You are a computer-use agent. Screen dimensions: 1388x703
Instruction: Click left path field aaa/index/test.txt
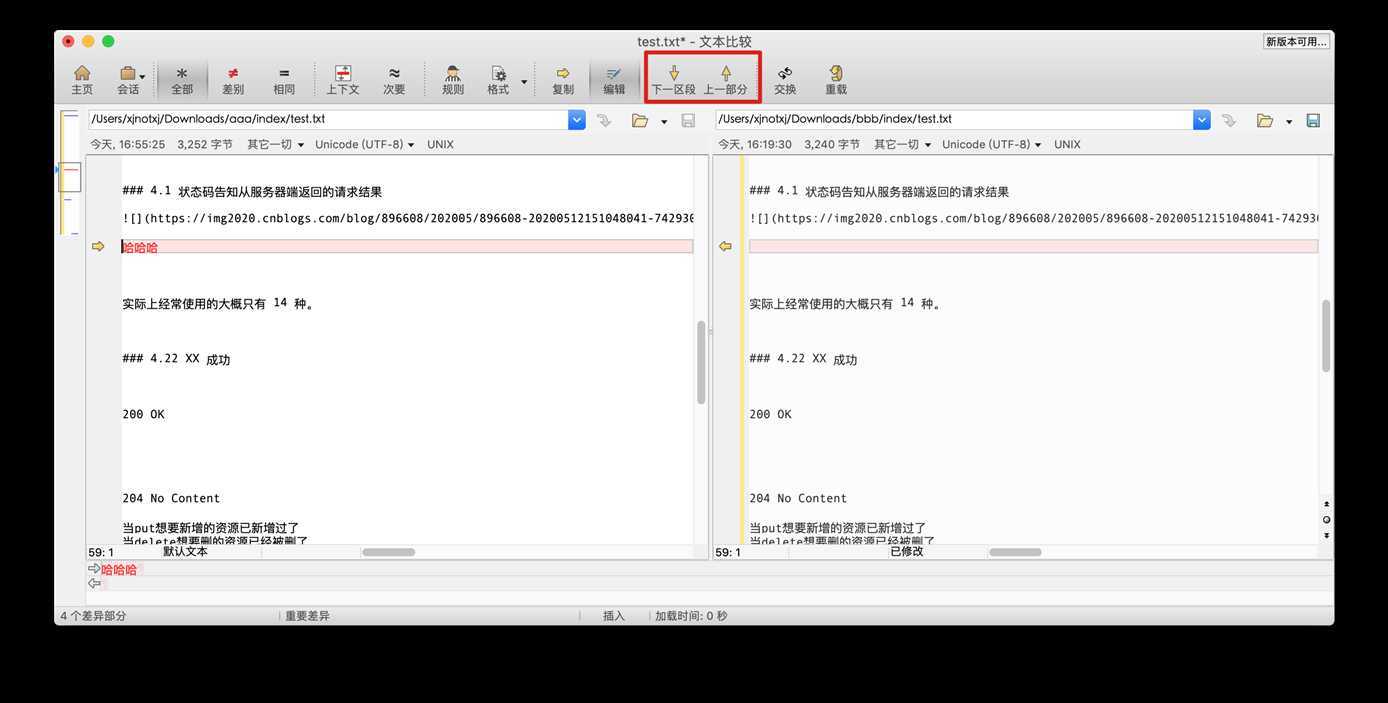point(328,119)
